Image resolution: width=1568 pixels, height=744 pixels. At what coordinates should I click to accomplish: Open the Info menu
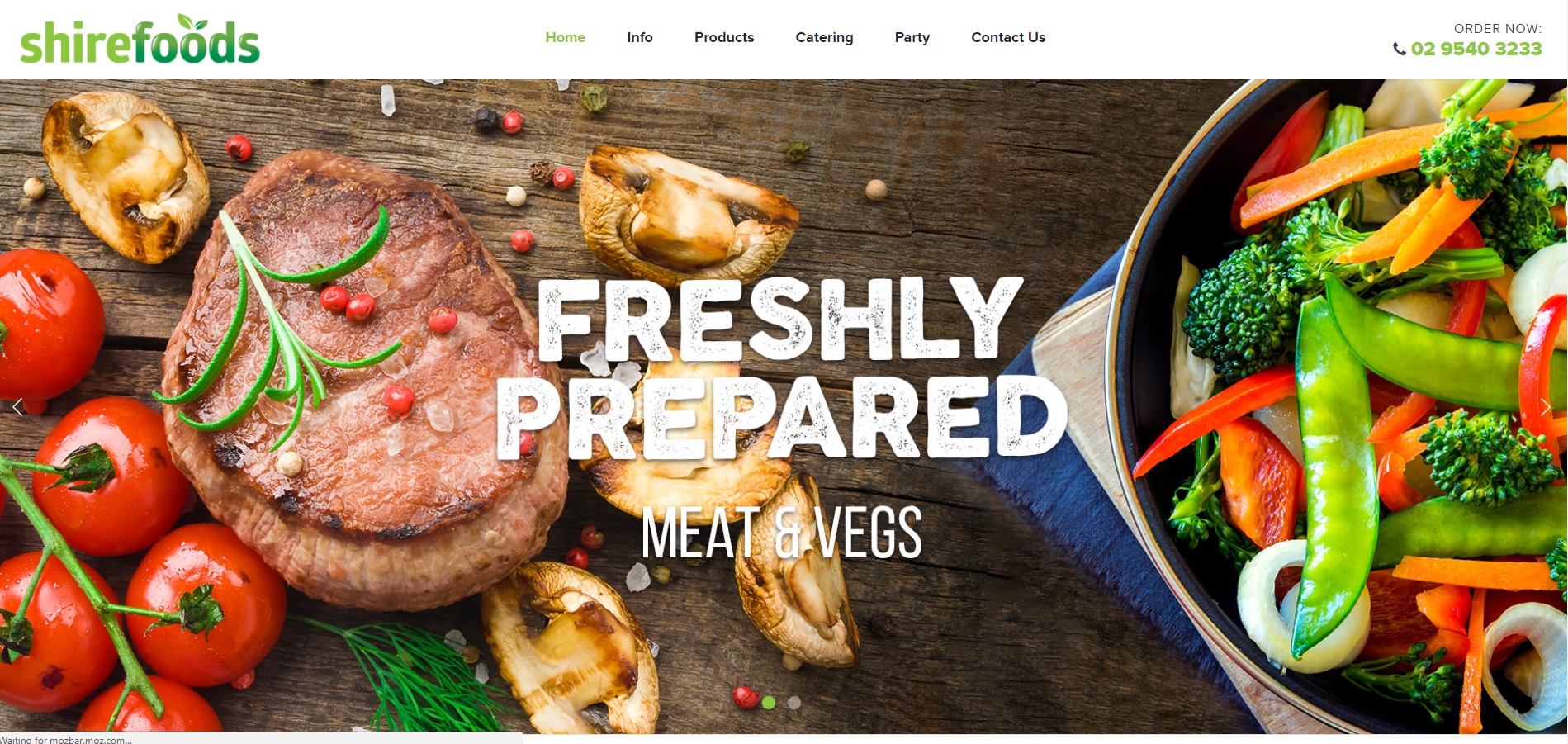[x=640, y=37]
